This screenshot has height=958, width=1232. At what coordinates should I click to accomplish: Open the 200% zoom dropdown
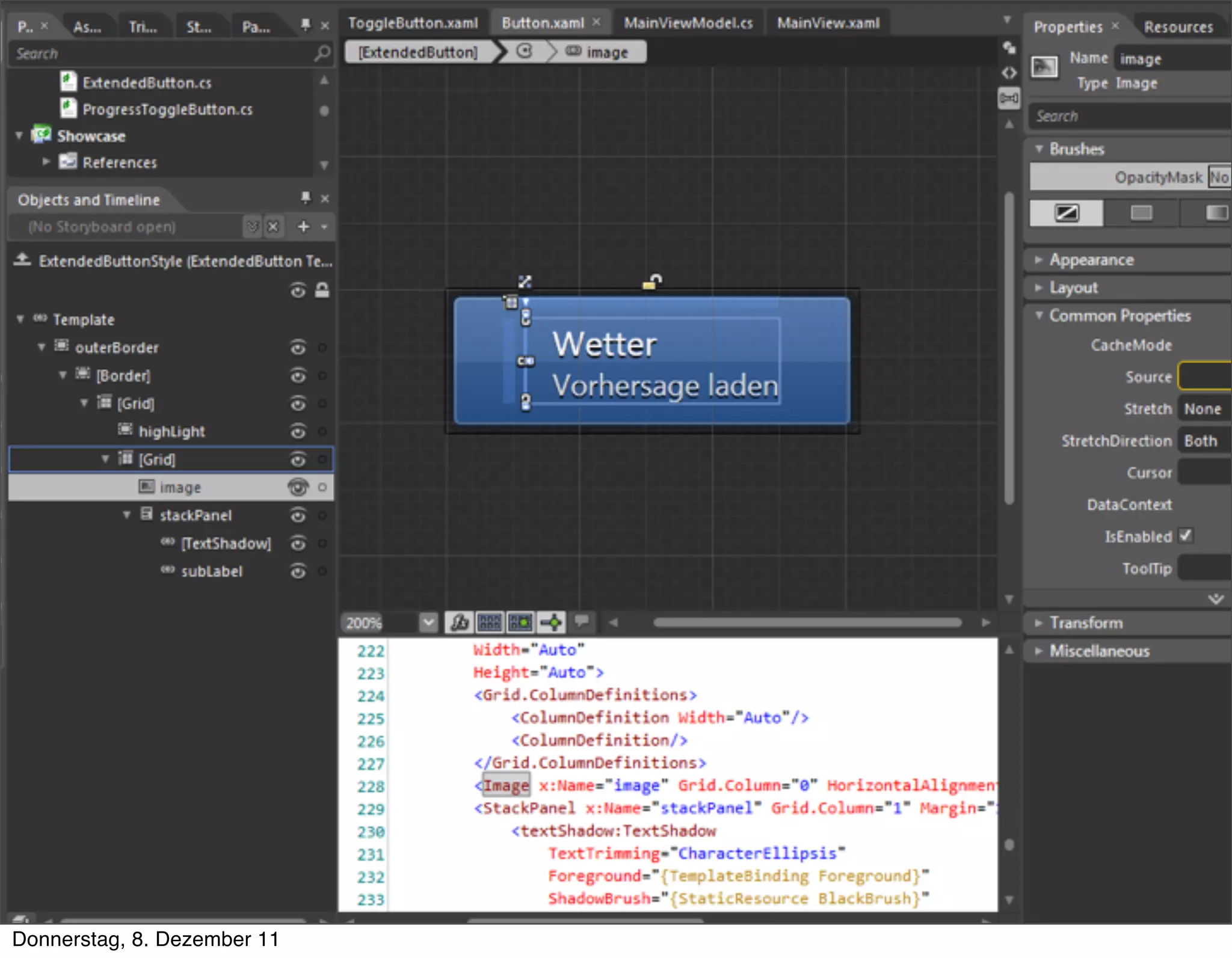pyautogui.click(x=428, y=622)
